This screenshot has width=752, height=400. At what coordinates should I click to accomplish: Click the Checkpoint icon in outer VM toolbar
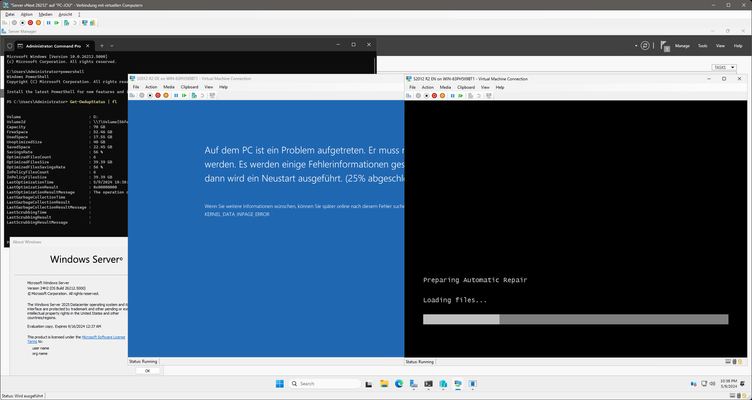[x=67, y=23]
